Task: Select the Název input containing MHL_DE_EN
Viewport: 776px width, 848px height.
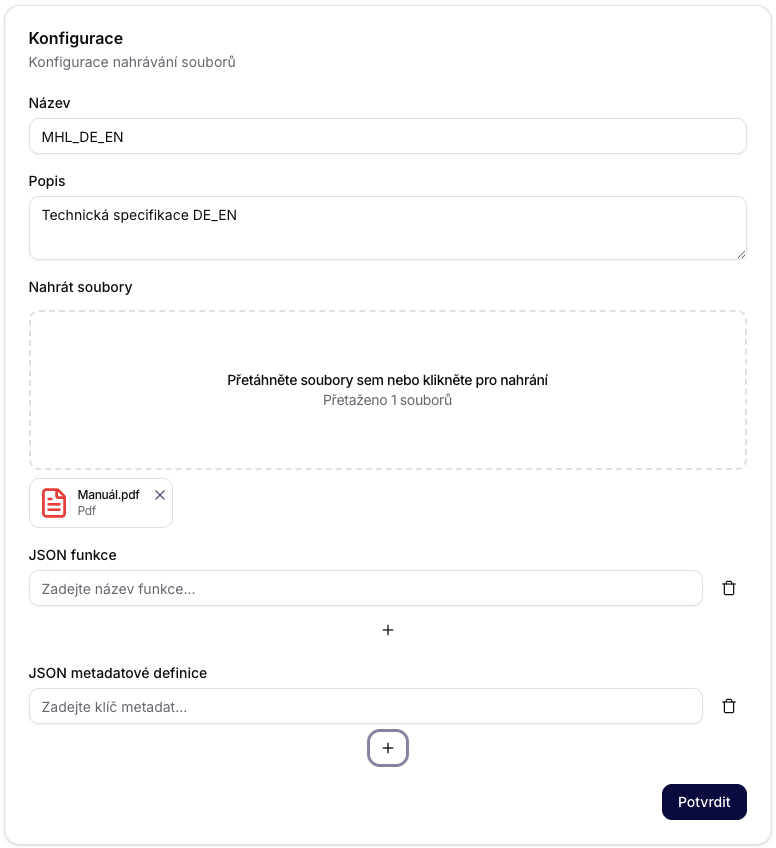Action: (388, 136)
